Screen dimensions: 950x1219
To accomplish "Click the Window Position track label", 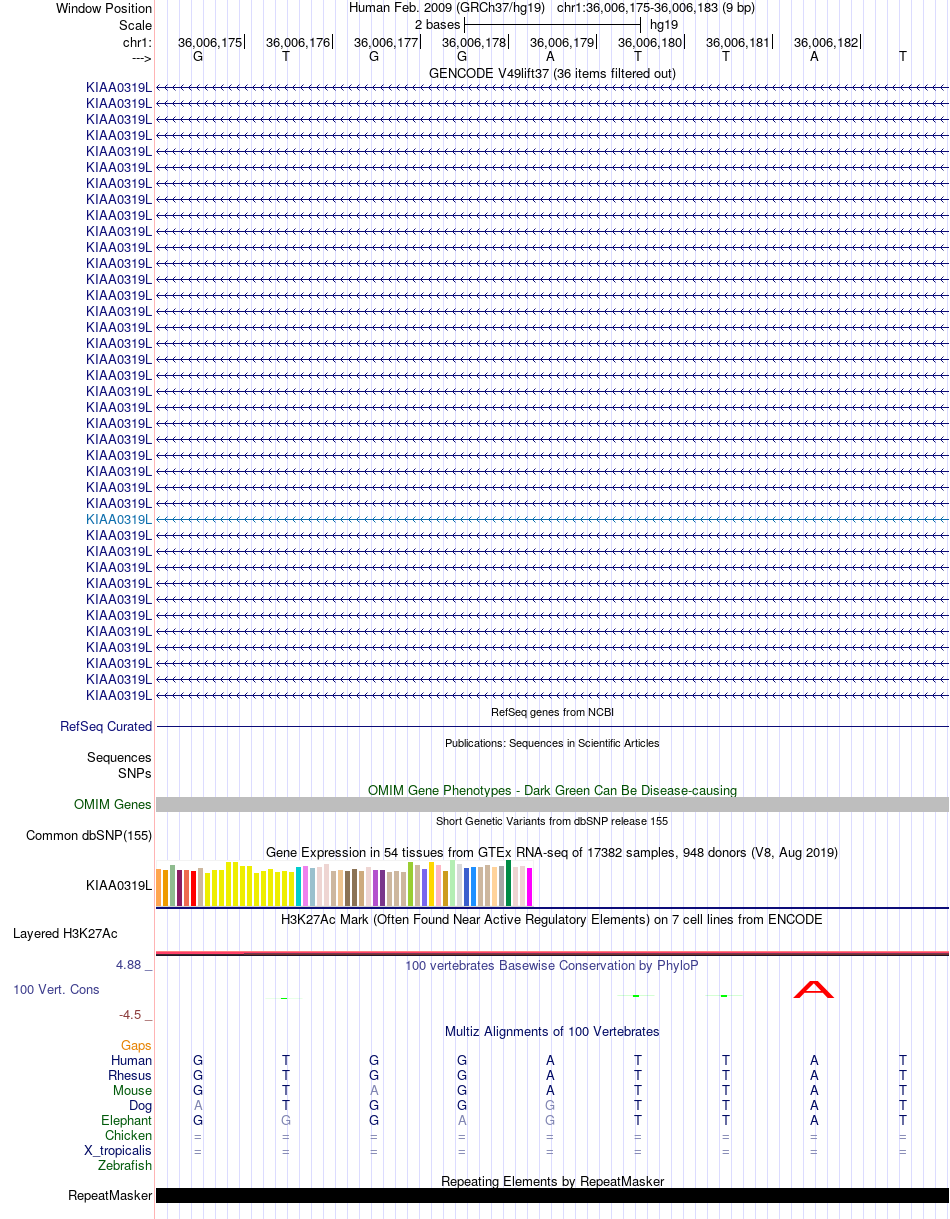I will (104, 8).
